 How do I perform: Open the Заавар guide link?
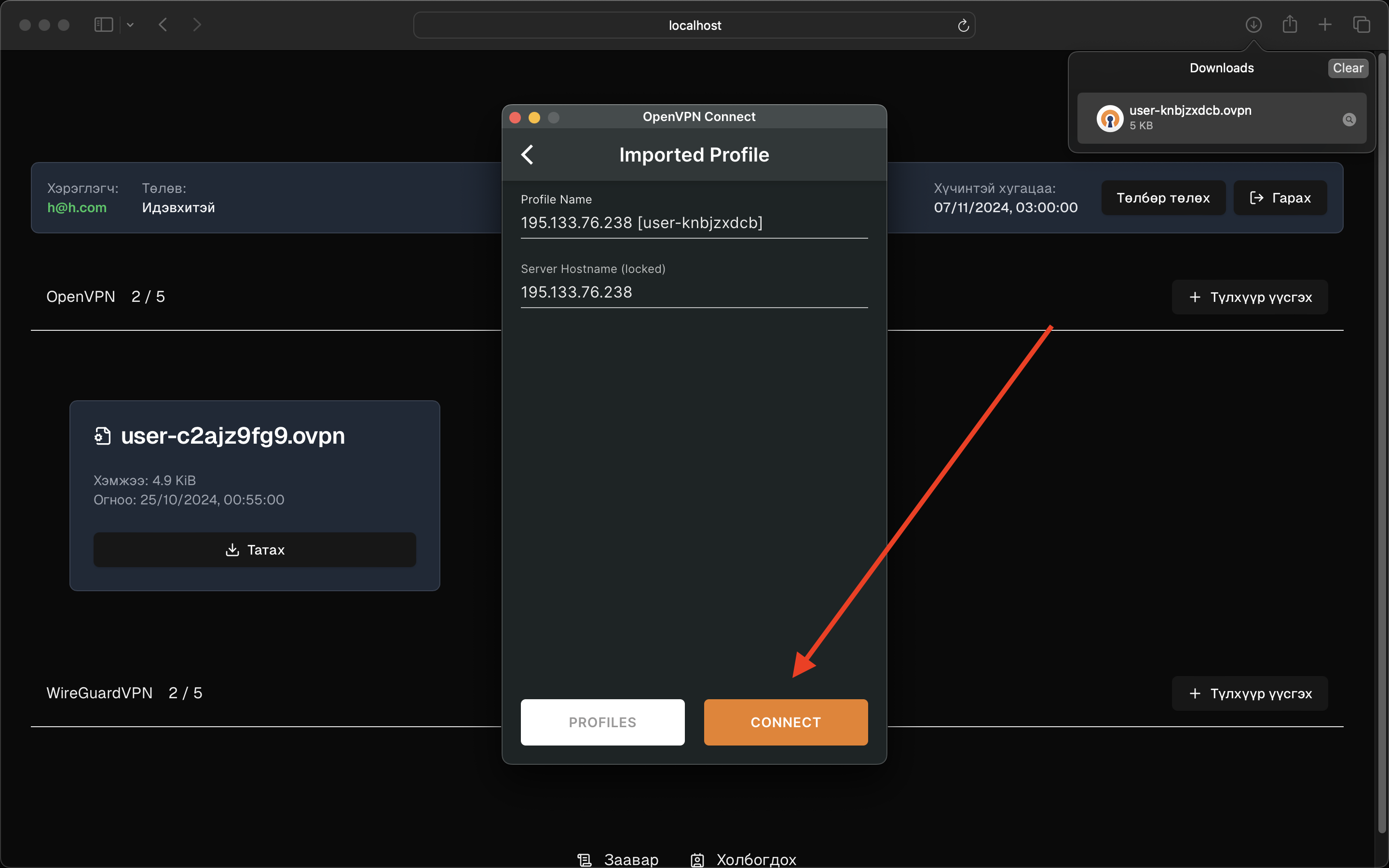[618, 859]
